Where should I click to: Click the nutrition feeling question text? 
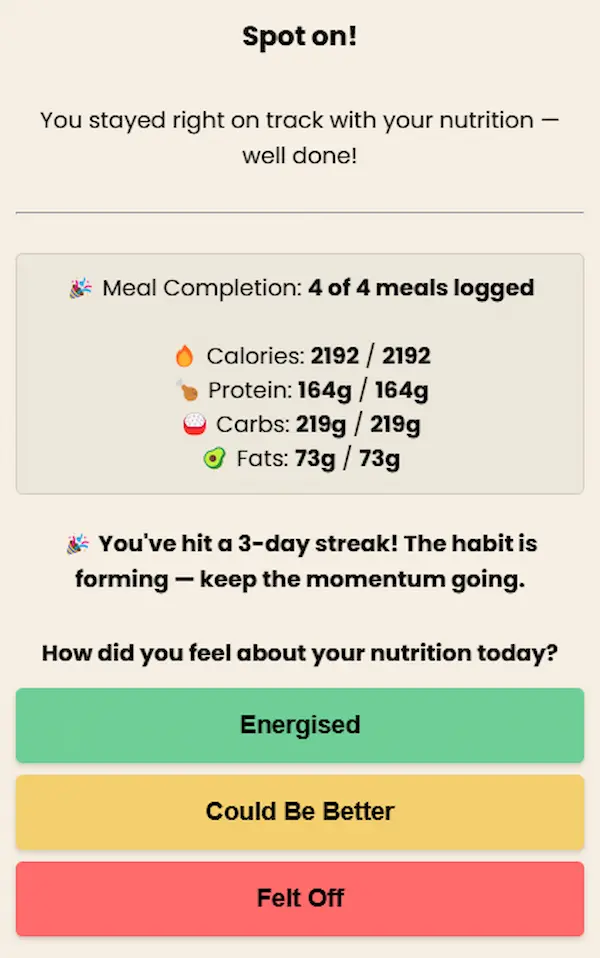tap(299, 653)
